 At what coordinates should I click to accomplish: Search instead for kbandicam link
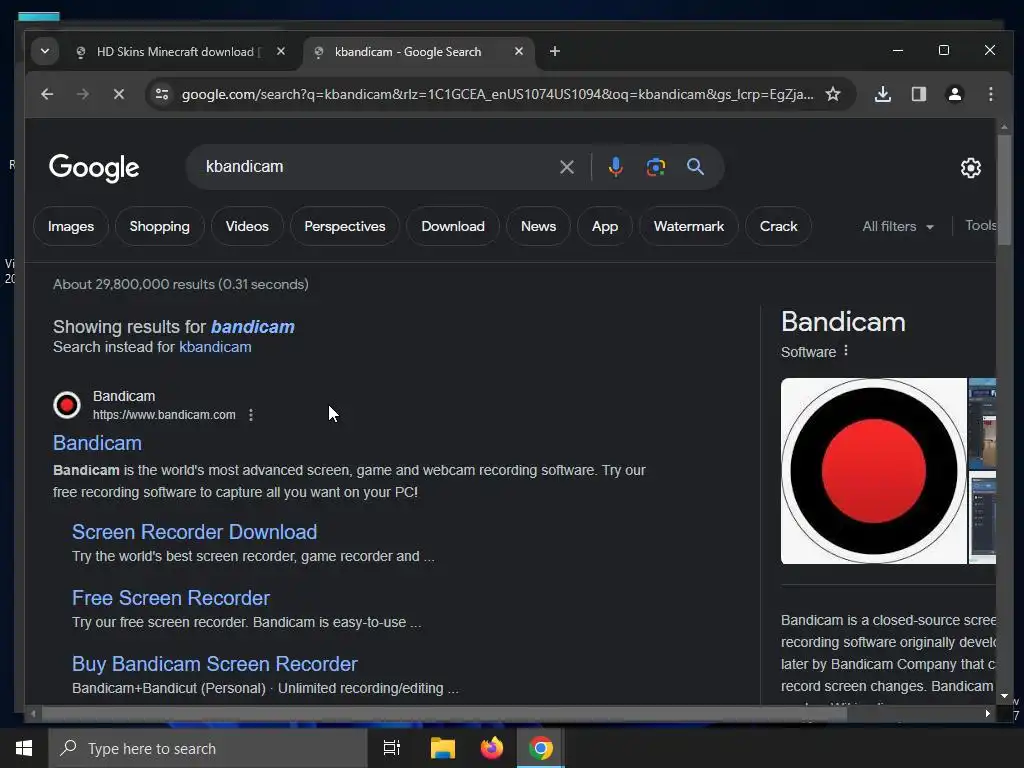[215, 347]
